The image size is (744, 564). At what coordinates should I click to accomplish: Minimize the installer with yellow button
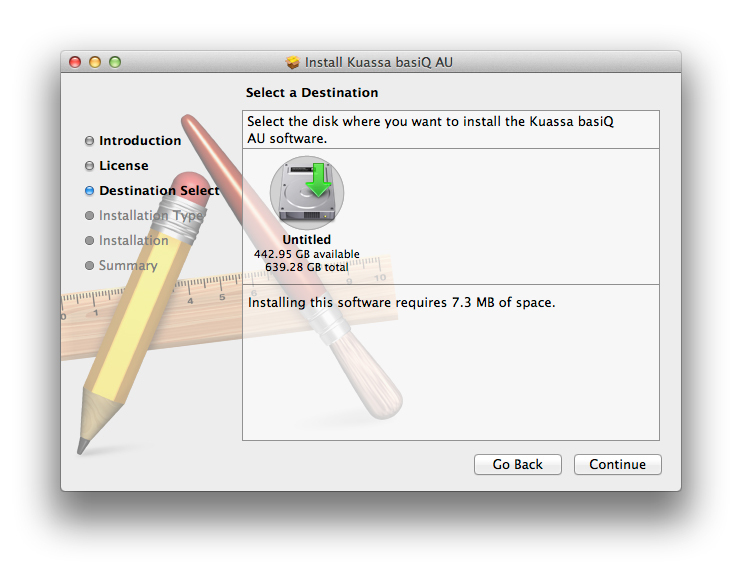tap(95, 62)
